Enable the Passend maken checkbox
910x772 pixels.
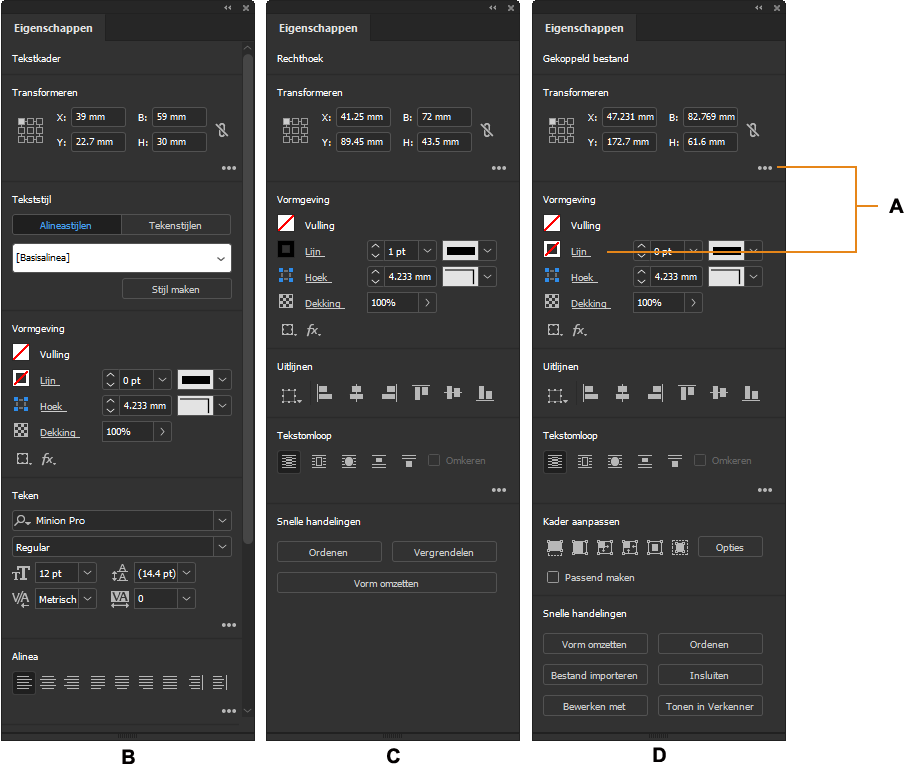553,577
